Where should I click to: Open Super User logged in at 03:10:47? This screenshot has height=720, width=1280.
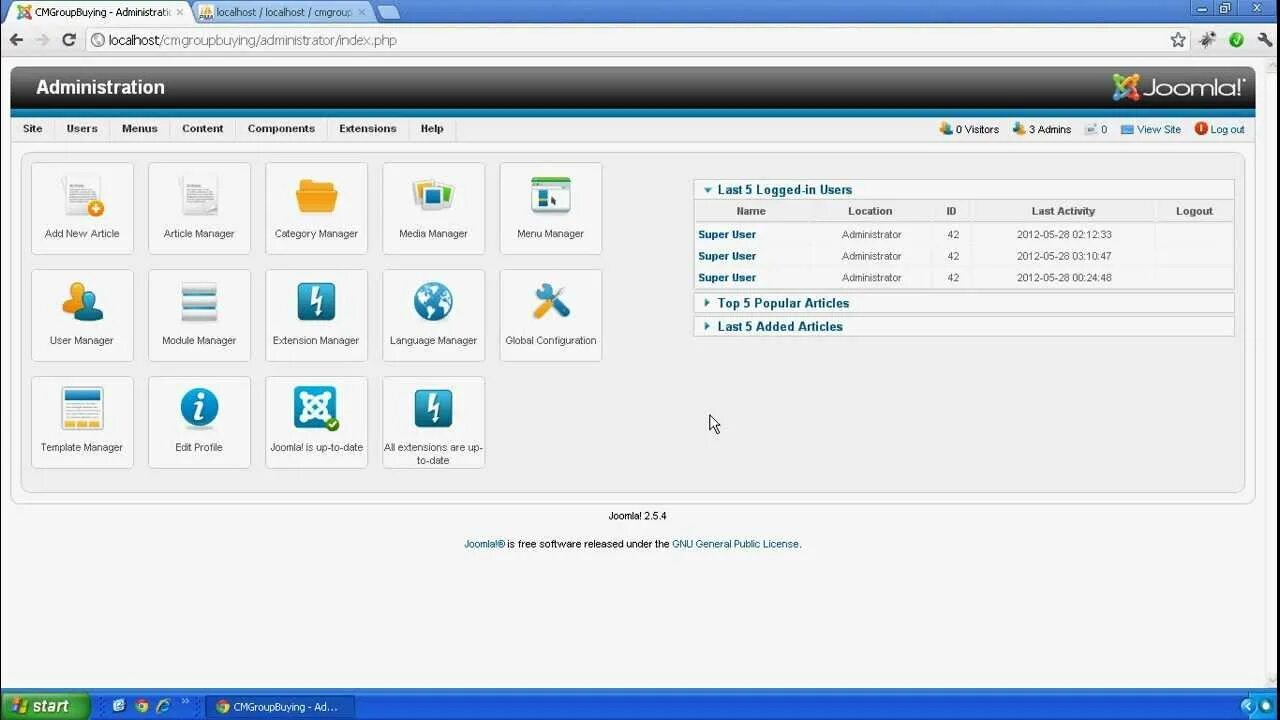coord(727,256)
